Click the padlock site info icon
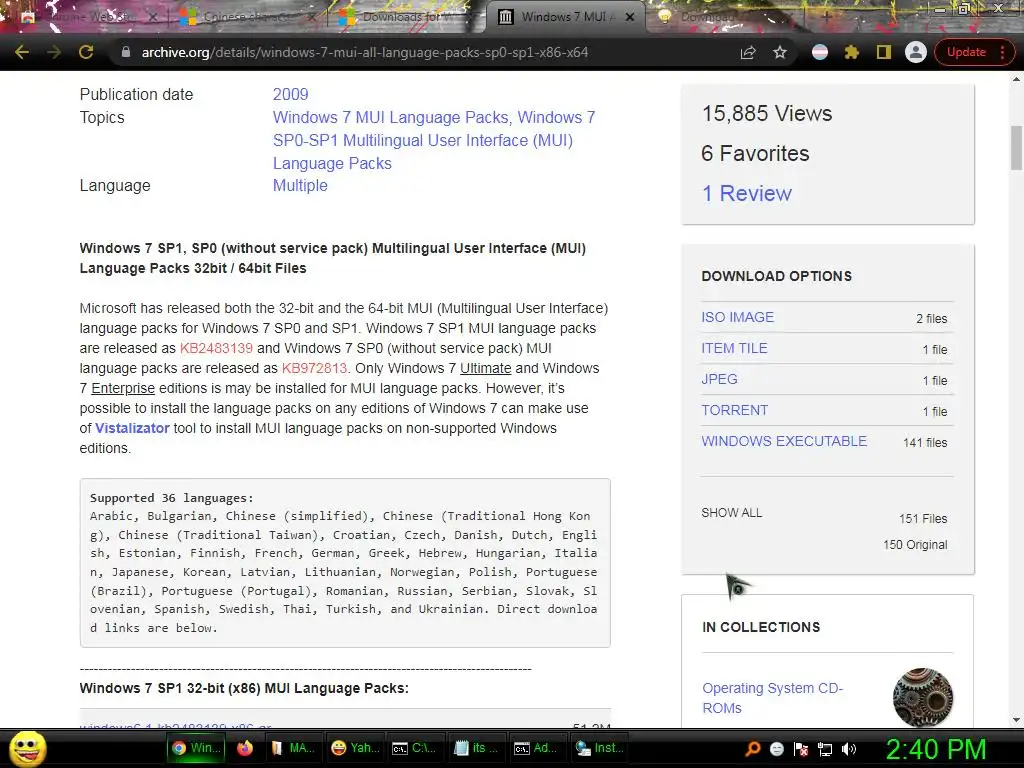This screenshot has width=1024, height=768. coord(126,52)
